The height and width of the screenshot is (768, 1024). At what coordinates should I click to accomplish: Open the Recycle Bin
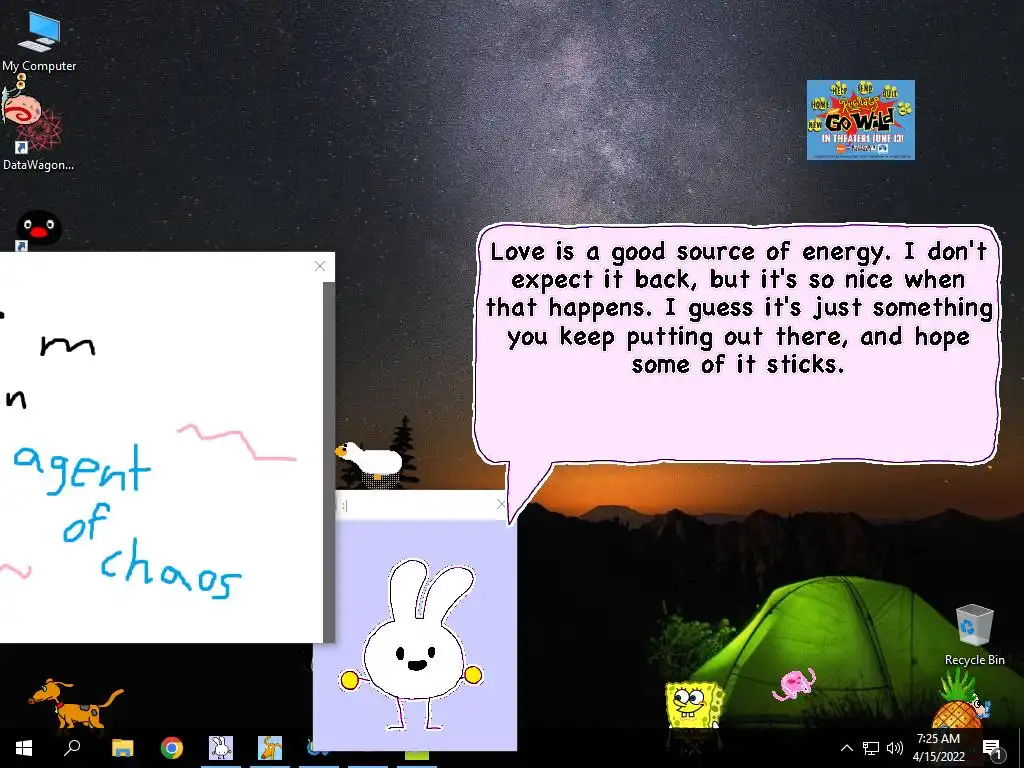[x=974, y=635]
